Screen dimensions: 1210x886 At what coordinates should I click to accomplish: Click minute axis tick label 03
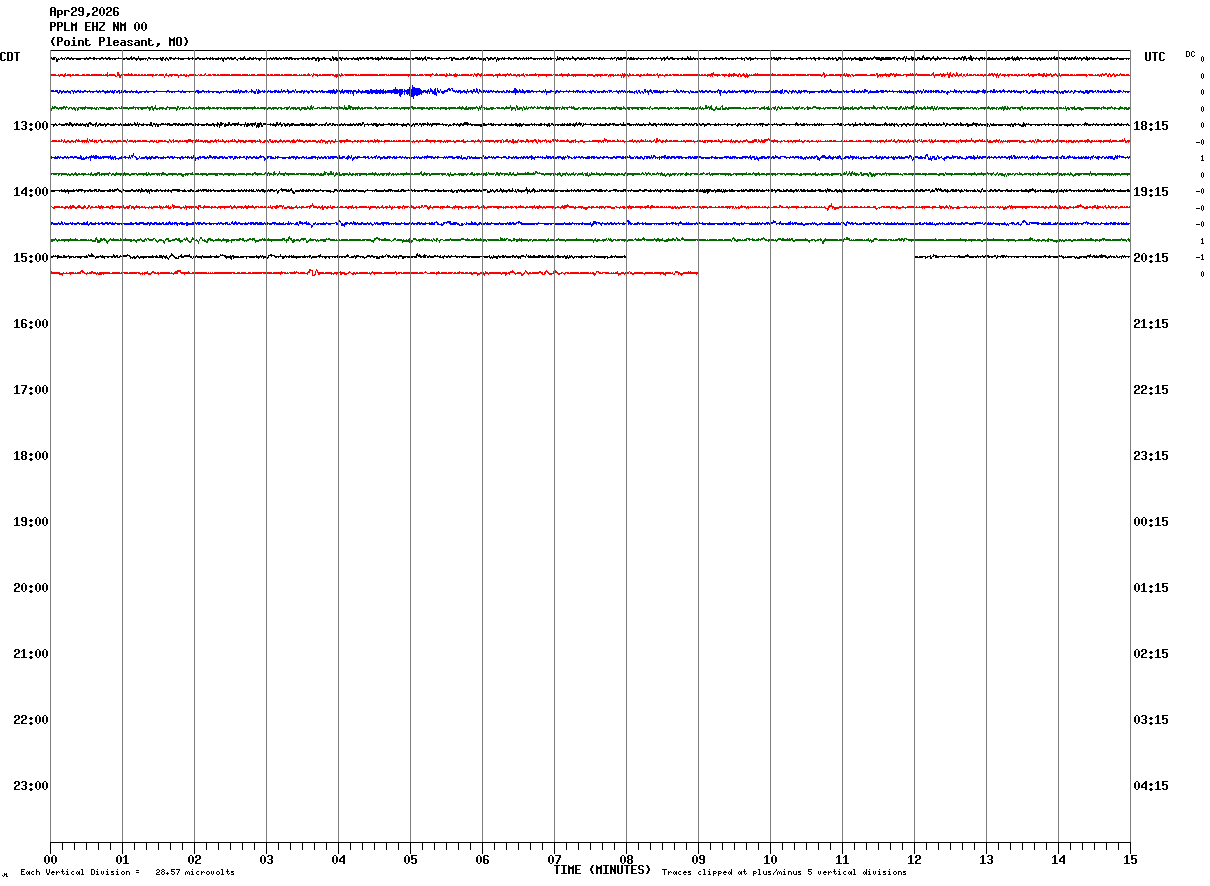(x=266, y=859)
